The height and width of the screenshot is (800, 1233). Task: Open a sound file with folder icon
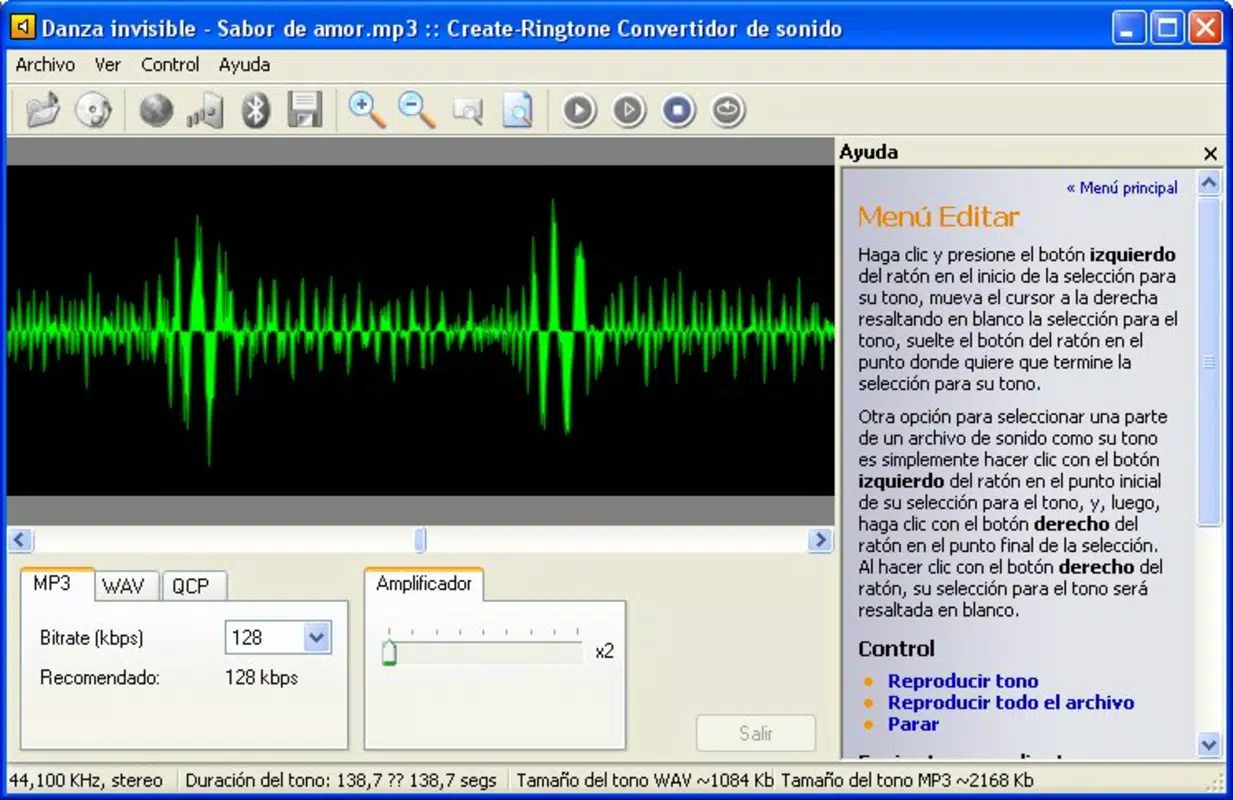[x=43, y=109]
